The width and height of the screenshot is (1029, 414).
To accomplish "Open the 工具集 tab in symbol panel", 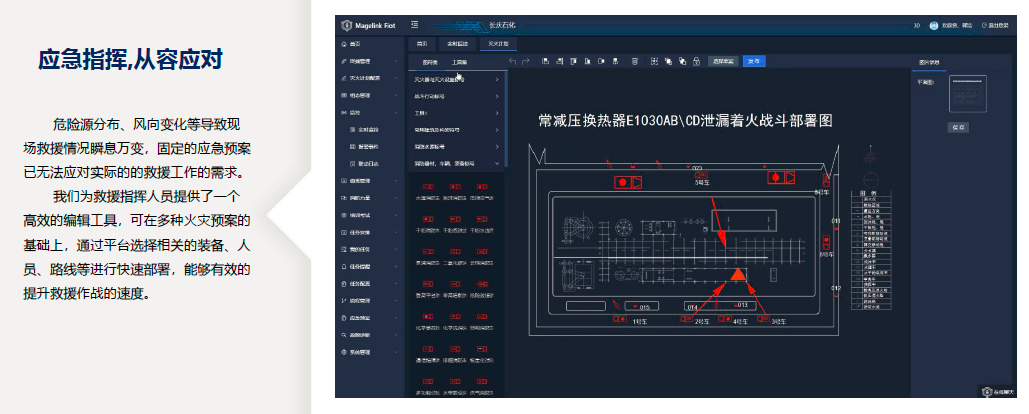I will click(x=460, y=62).
